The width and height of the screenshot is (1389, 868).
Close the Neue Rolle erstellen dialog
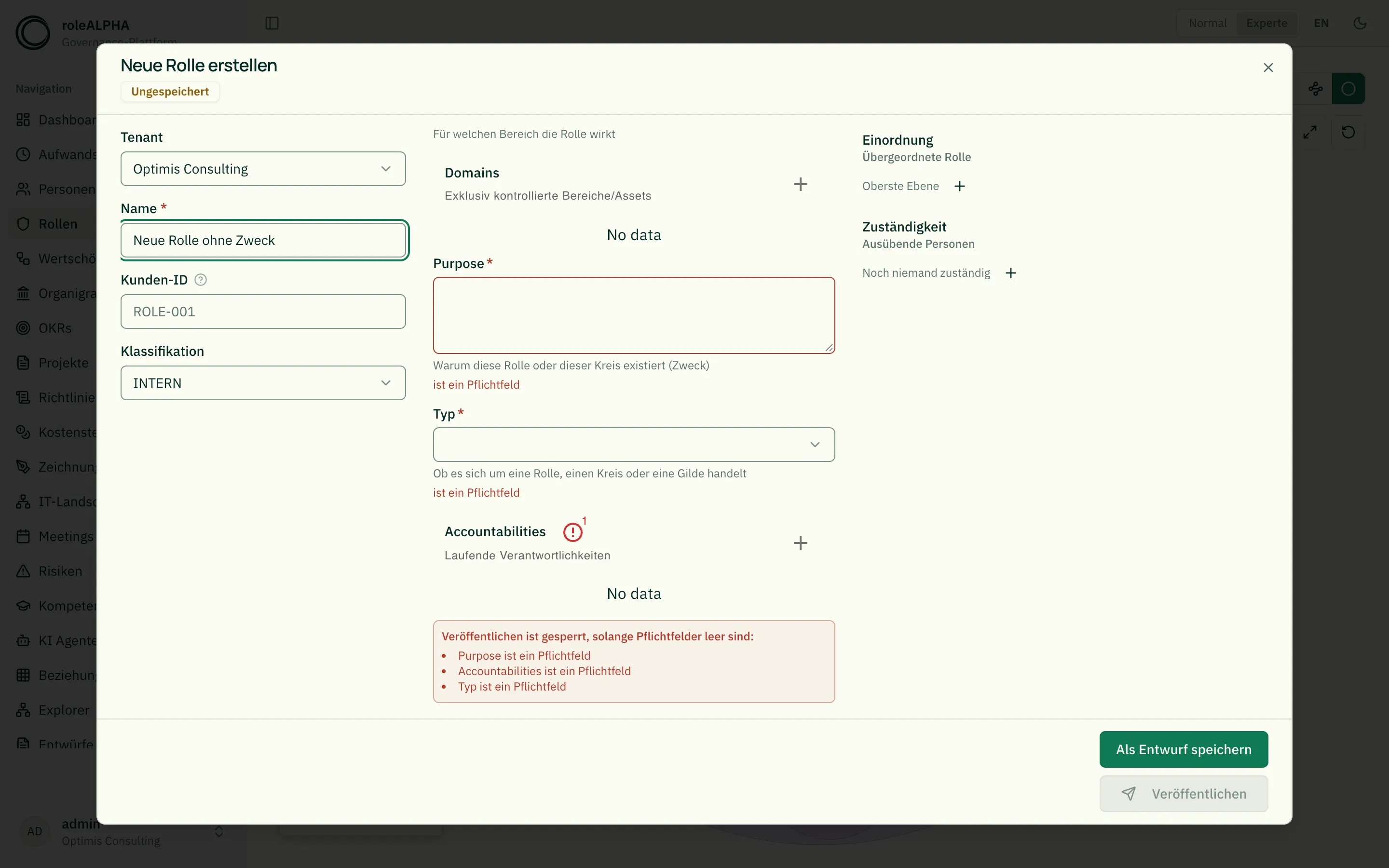pyautogui.click(x=1268, y=68)
